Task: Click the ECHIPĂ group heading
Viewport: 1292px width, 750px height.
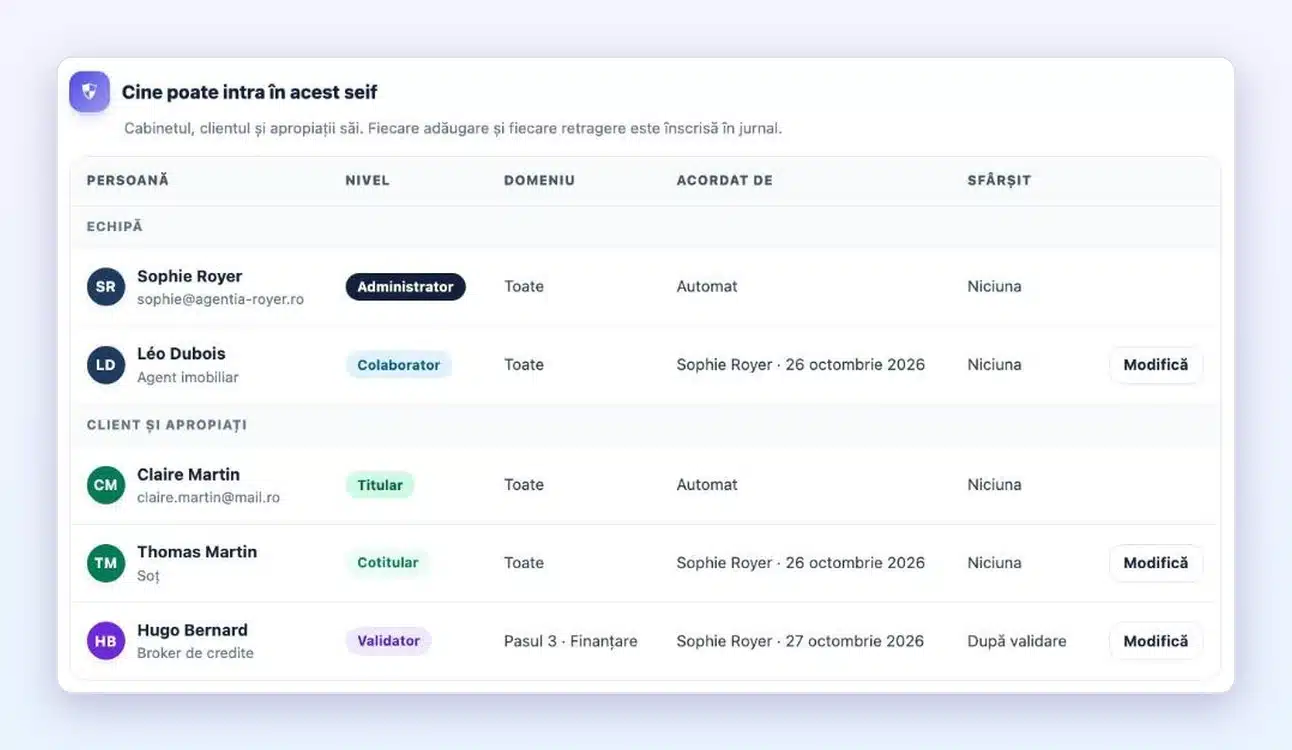Action: pyautogui.click(x=115, y=227)
